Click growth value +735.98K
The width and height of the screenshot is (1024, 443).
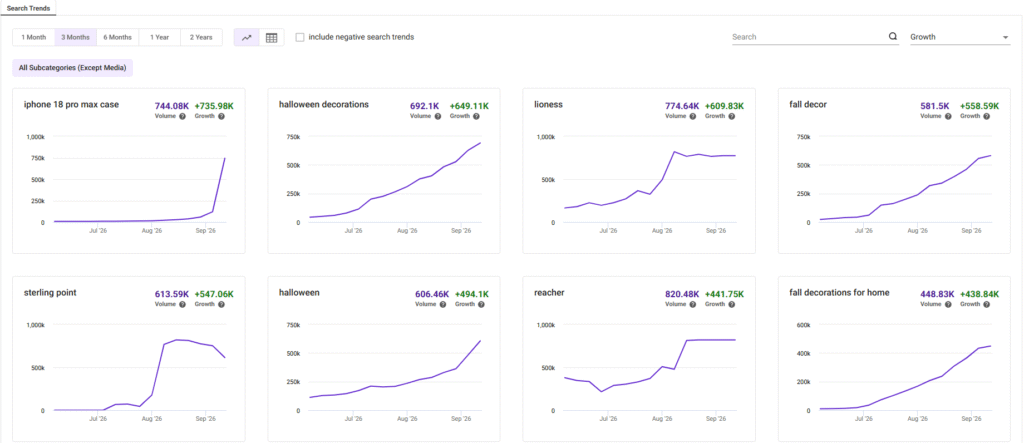click(214, 106)
